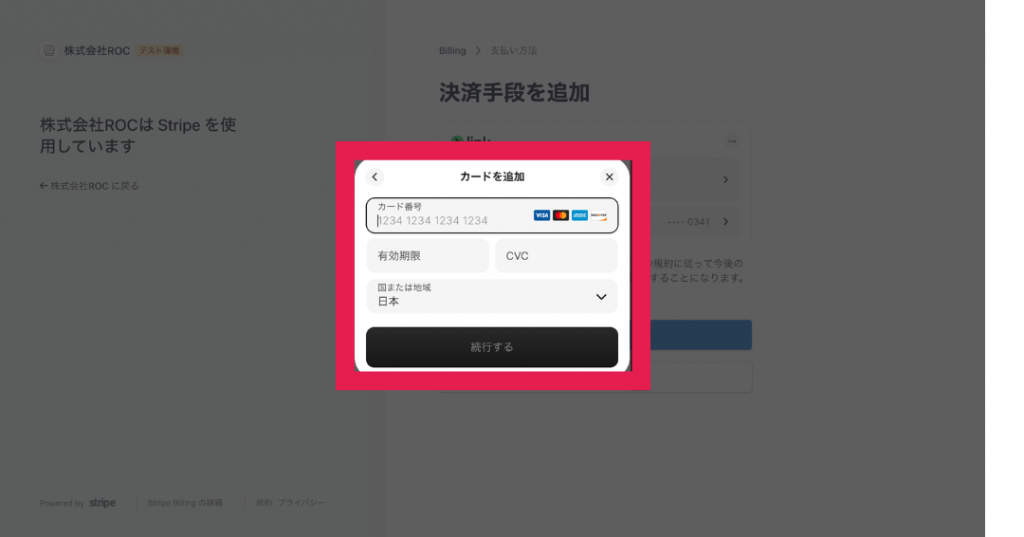Close the カードを追加 dialog
1024x537 pixels.
[609, 176]
